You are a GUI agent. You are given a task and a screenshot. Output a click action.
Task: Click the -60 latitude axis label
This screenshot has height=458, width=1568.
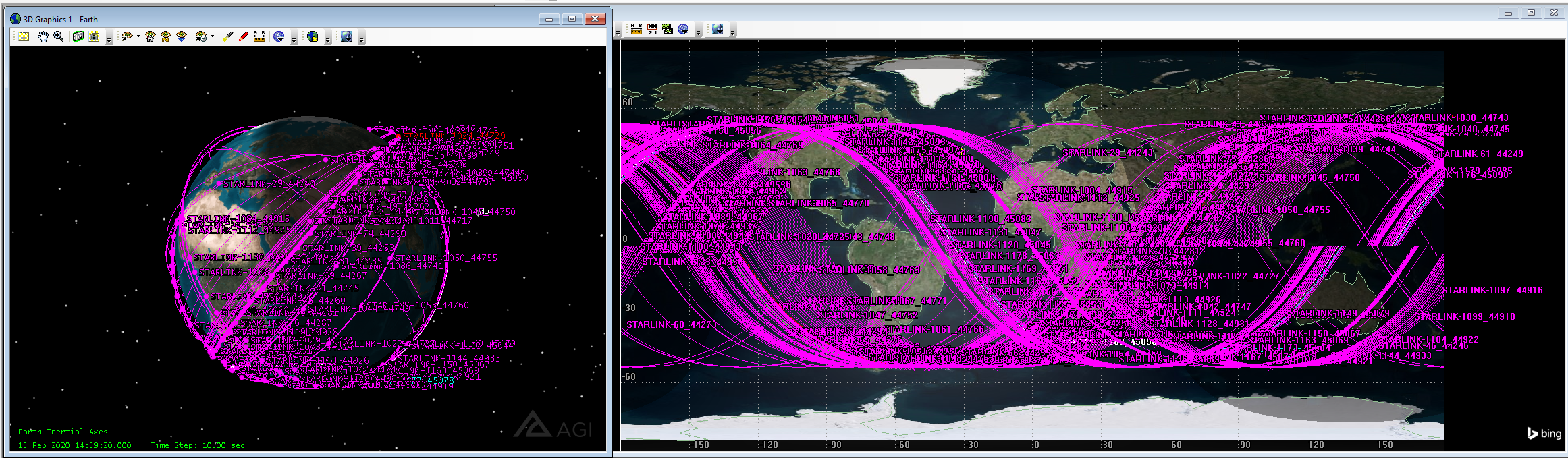[x=628, y=376]
